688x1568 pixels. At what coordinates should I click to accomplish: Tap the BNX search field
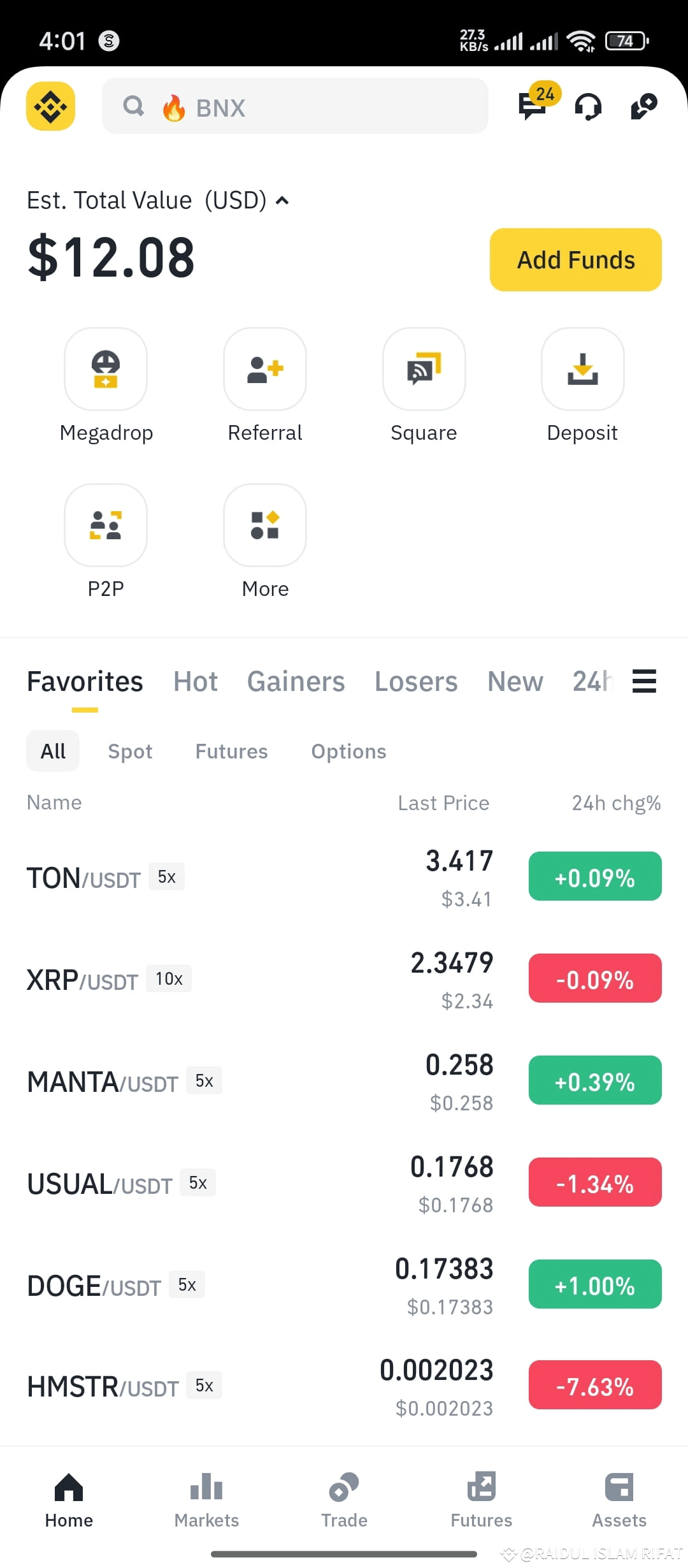tap(295, 106)
